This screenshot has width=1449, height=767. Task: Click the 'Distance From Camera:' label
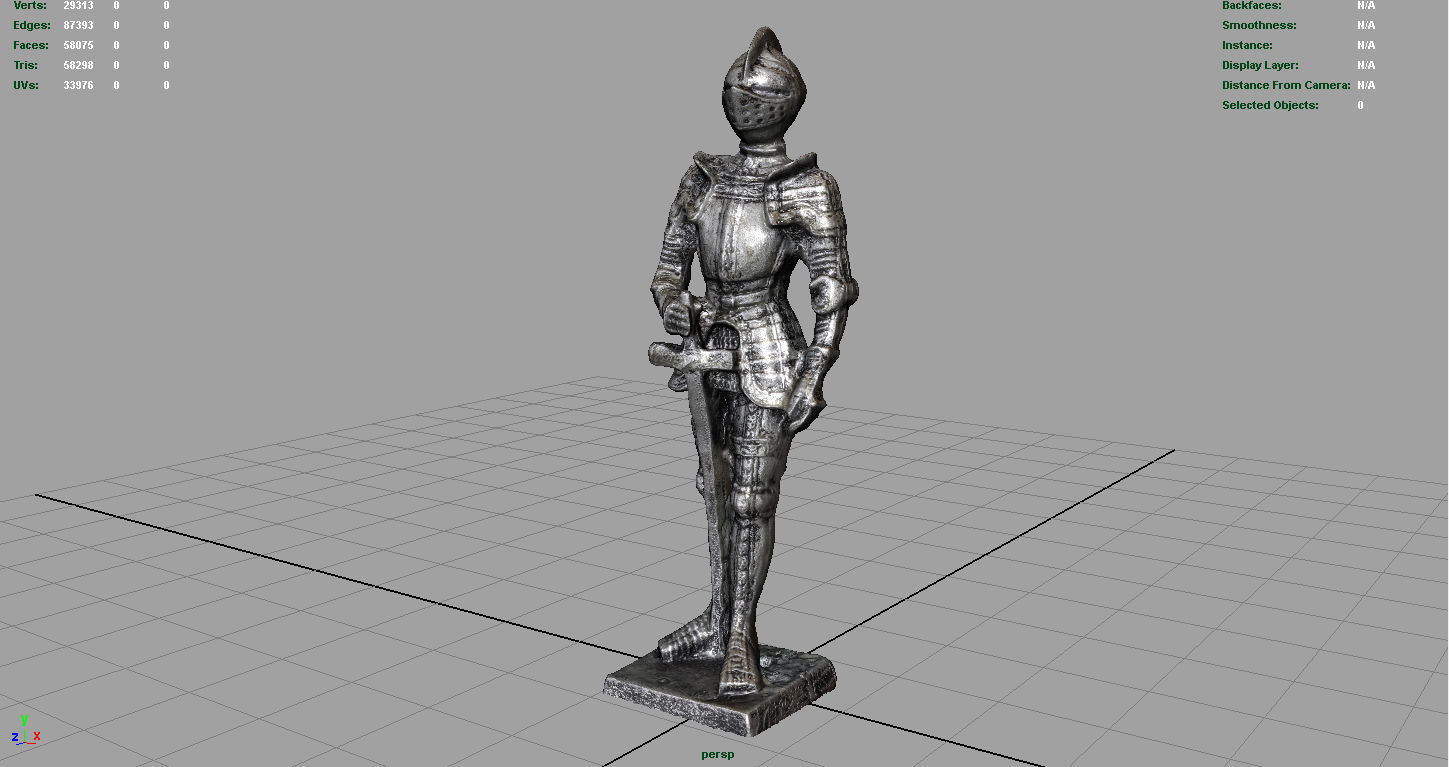[1286, 85]
